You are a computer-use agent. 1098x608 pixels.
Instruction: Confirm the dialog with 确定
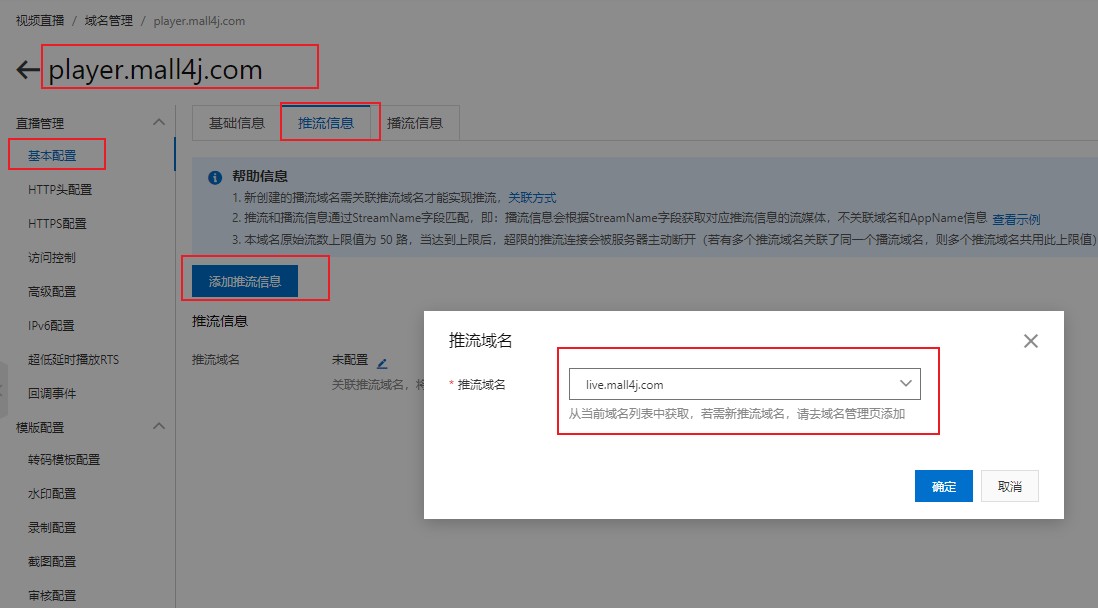(x=943, y=486)
